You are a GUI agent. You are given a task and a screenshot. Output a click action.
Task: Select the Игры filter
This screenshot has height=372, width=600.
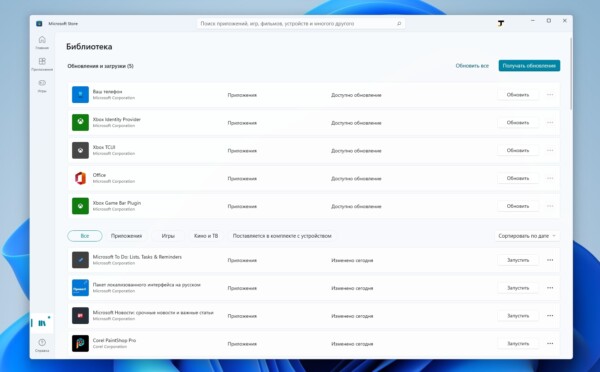tap(168, 236)
